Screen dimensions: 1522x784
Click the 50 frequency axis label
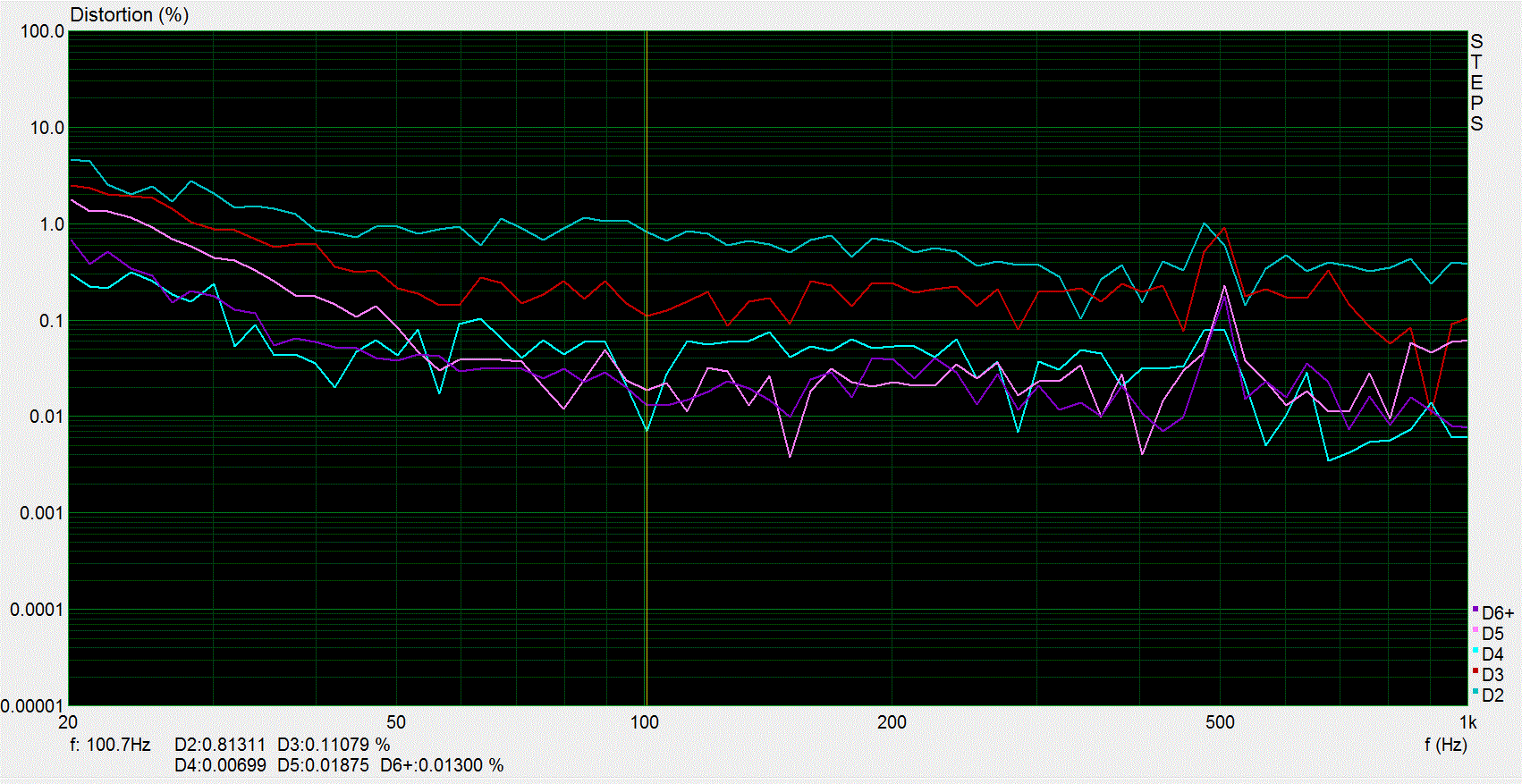pos(395,722)
